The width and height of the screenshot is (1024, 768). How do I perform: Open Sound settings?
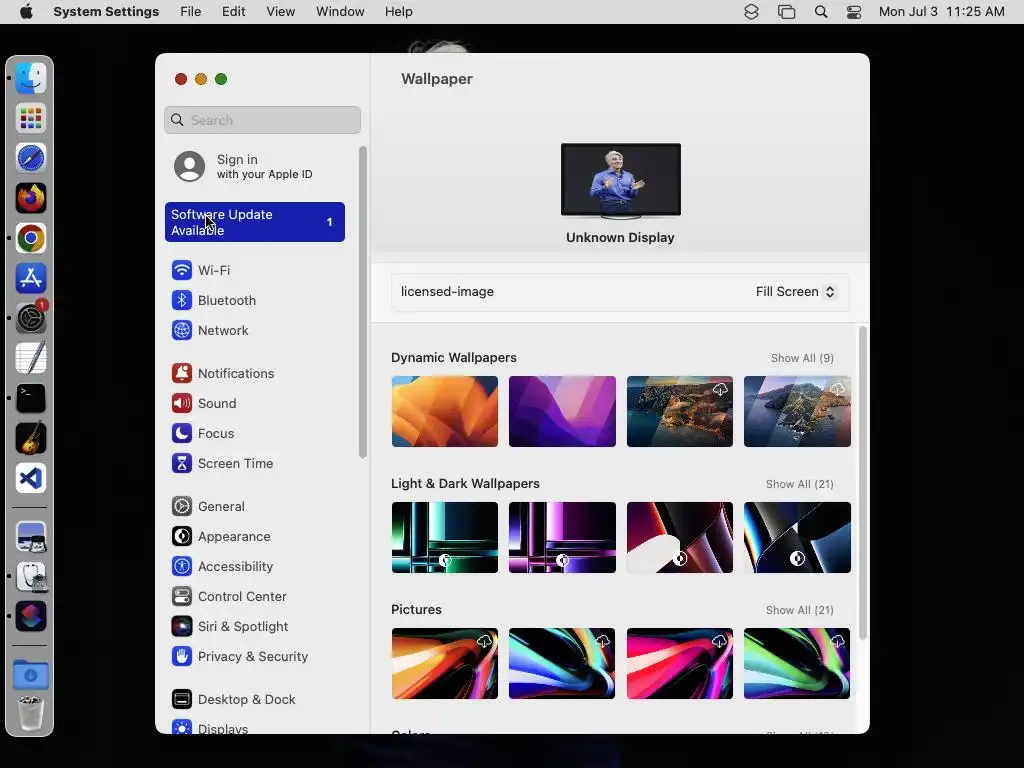pos(204,404)
